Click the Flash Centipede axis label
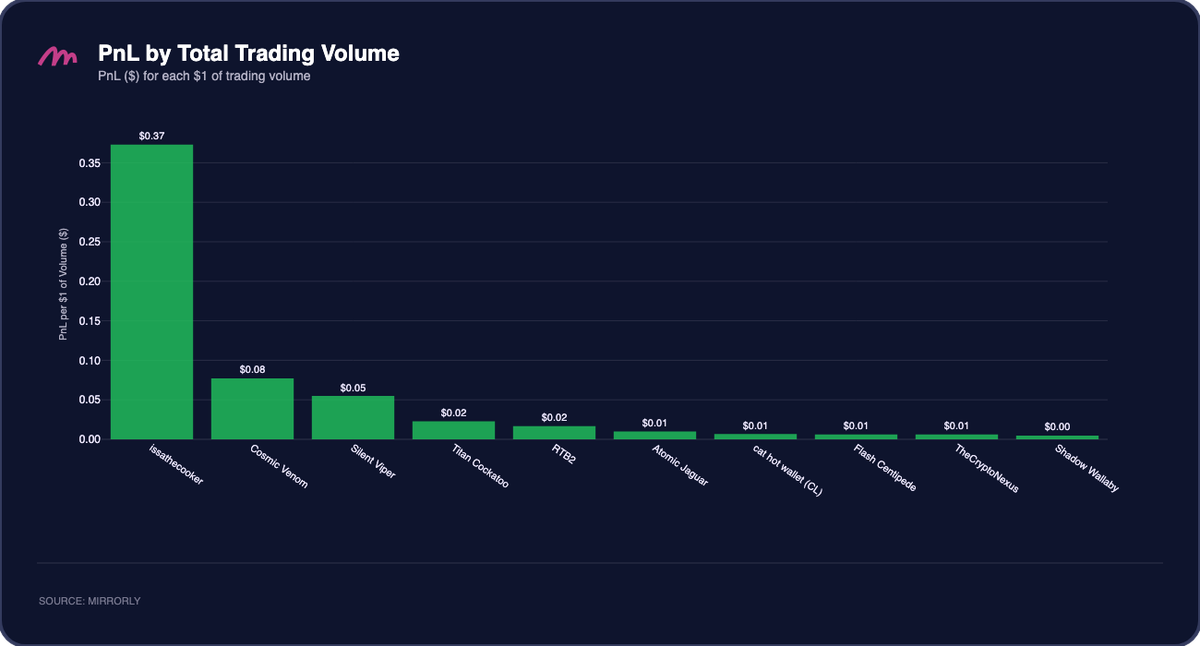1200x646 pixels. click(885, 469)
